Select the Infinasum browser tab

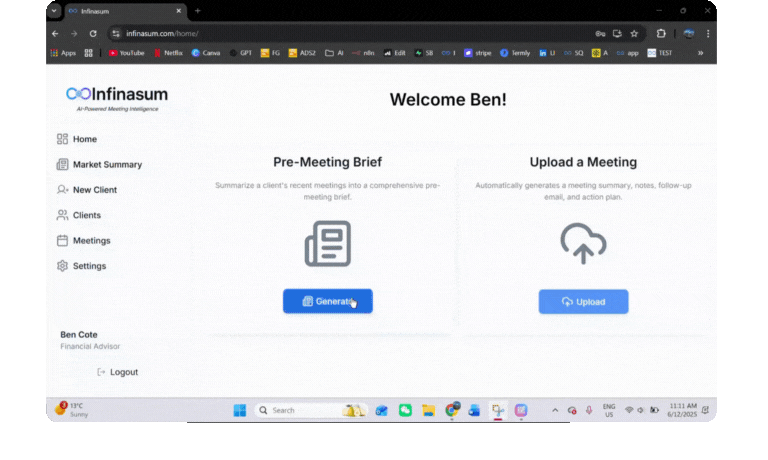125,11
